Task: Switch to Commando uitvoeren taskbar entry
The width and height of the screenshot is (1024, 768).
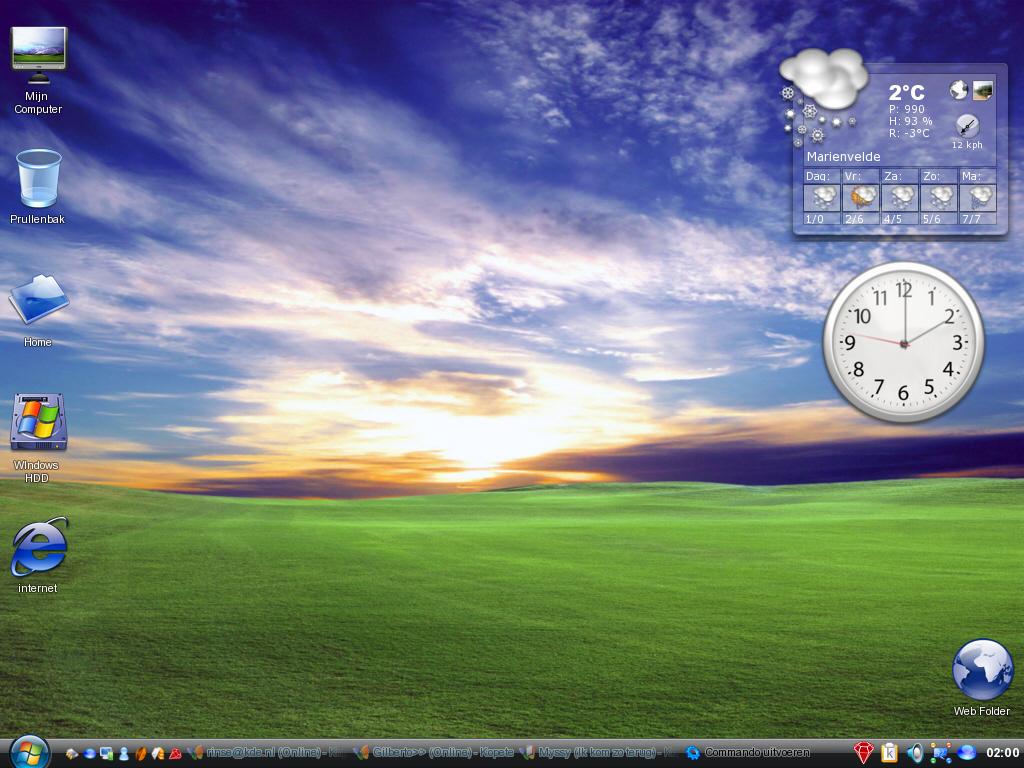Action: coord(748,753)
